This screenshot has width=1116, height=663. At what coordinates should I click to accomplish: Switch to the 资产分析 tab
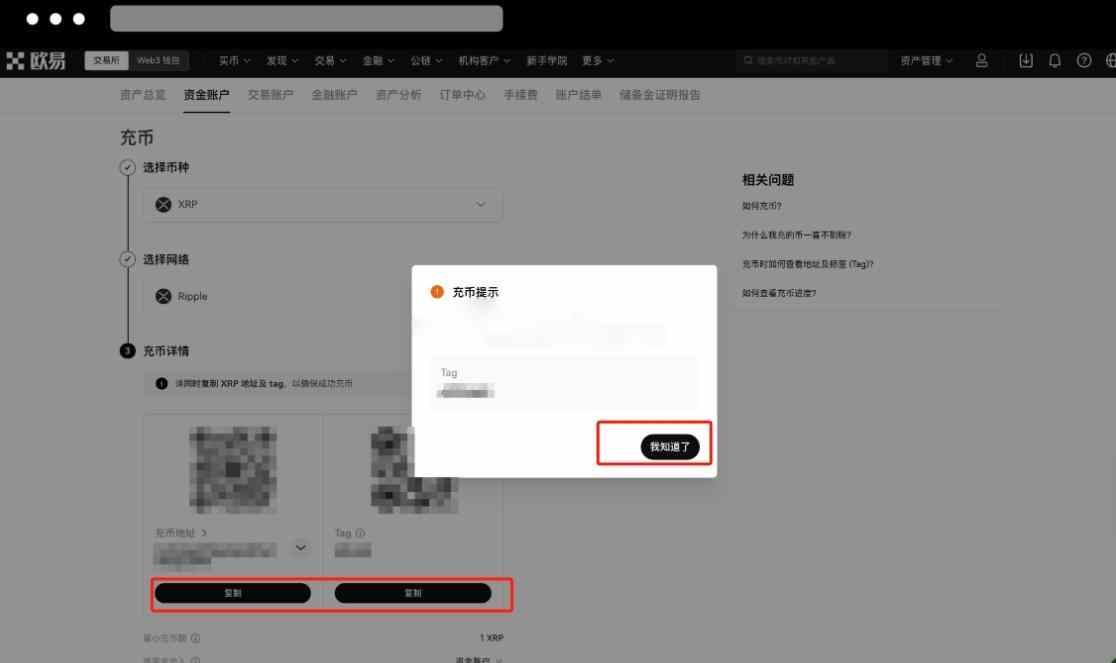[399, 95]
